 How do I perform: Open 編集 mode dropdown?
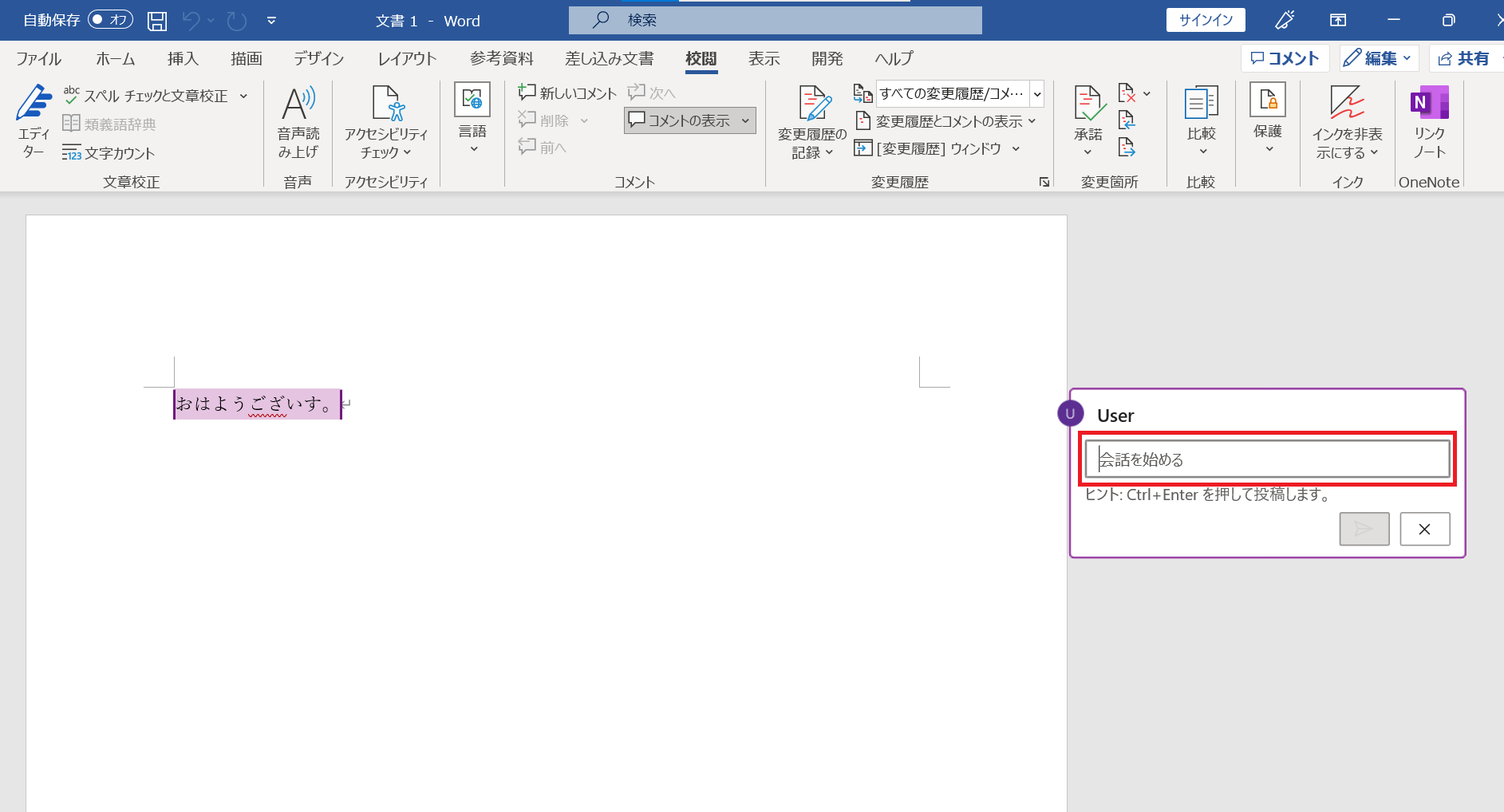pyautogui.click(x=1379, y=58)
